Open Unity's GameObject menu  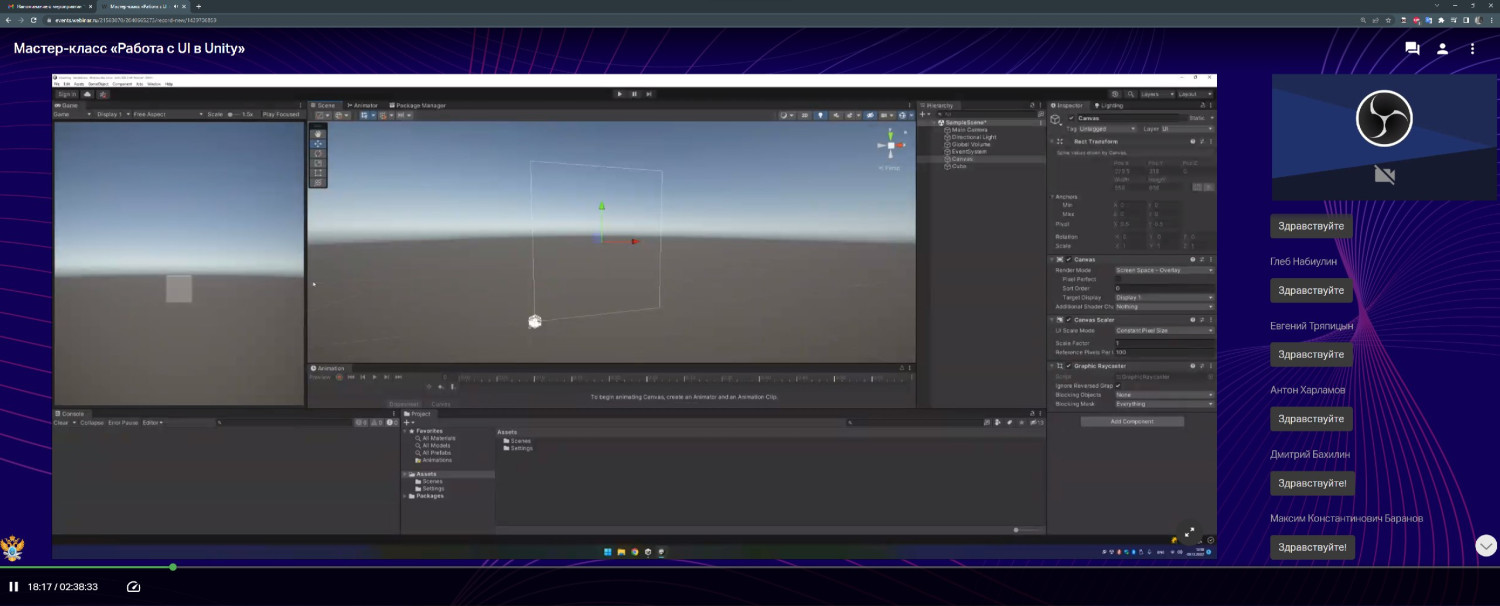click(x=98, y=84)
